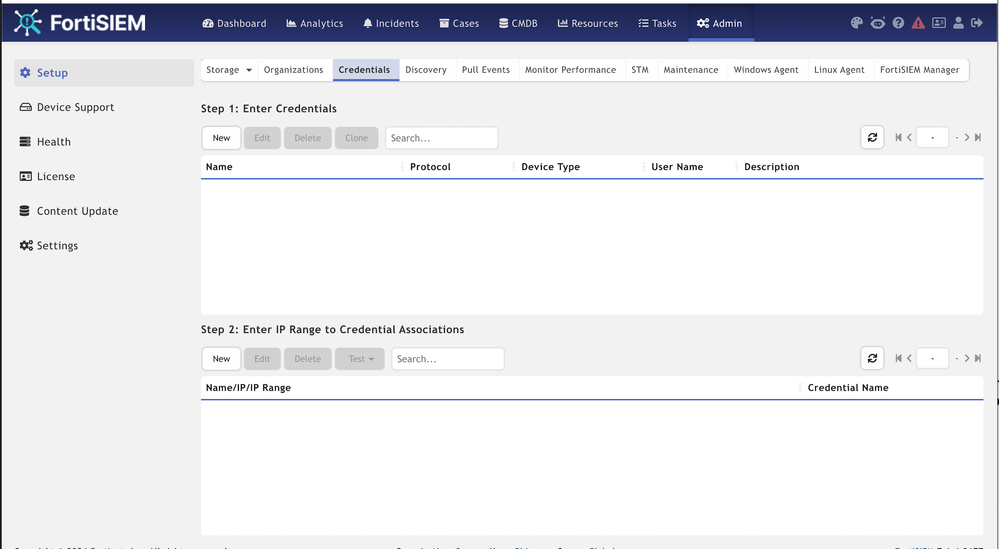Viewport: 999px width, 549px height.
Task: Switch to the Linux Agent tab
Action: (x=839, y=70)
